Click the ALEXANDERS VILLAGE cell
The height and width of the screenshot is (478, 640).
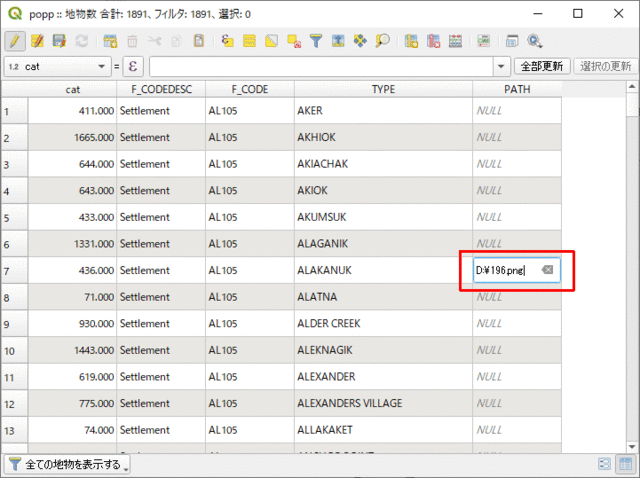coord(383,403)
